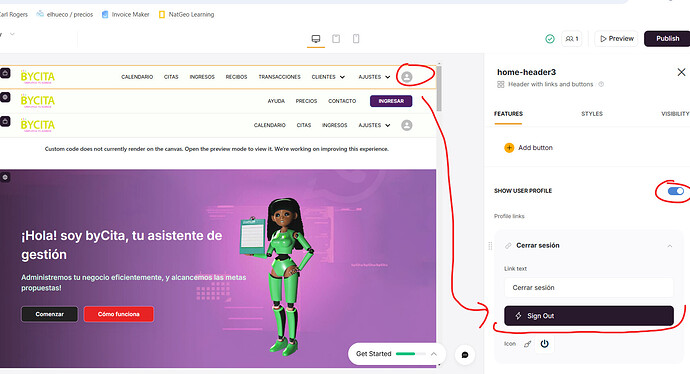Open the chat bubble support icon
The height and width of the screenshot is (374, 690).
click(x=465, y=355)
